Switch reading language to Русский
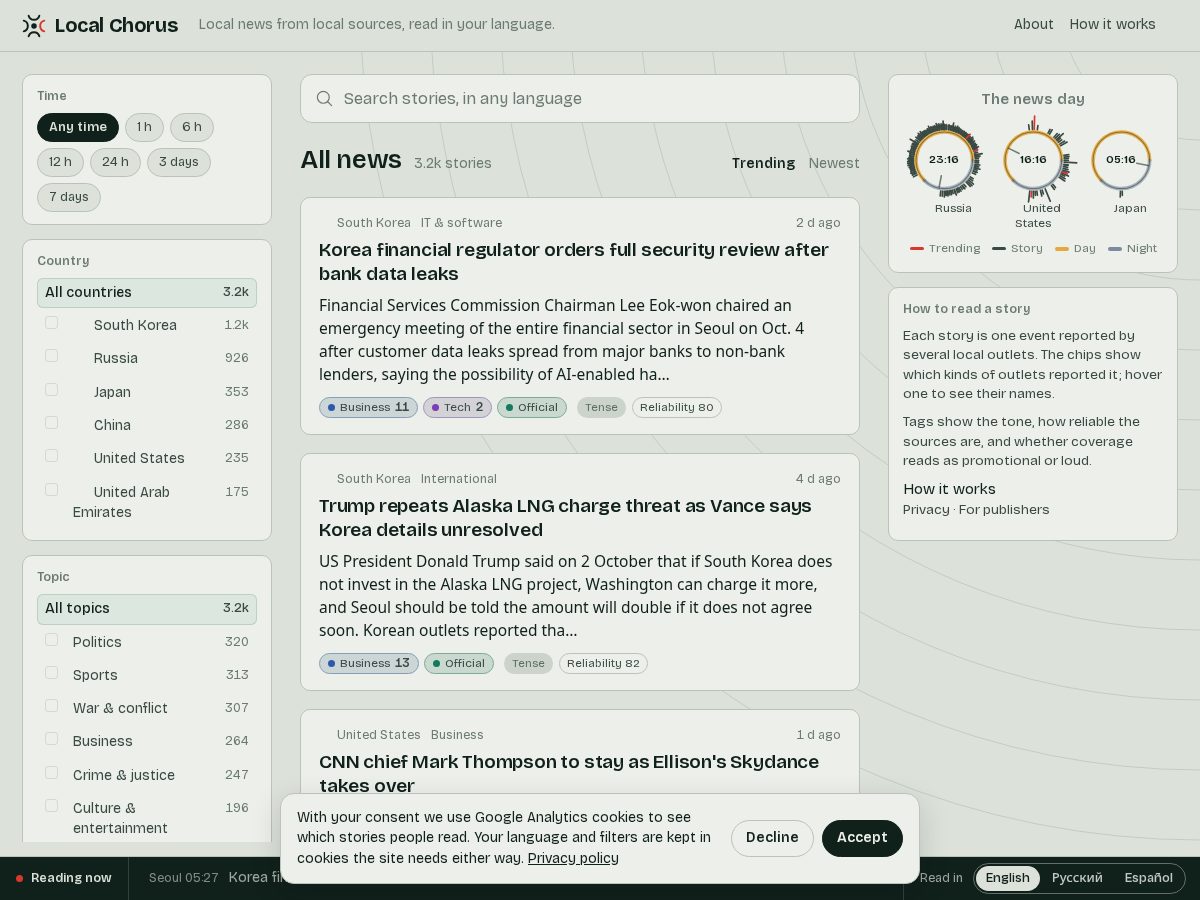 [x=1077, y=878]
